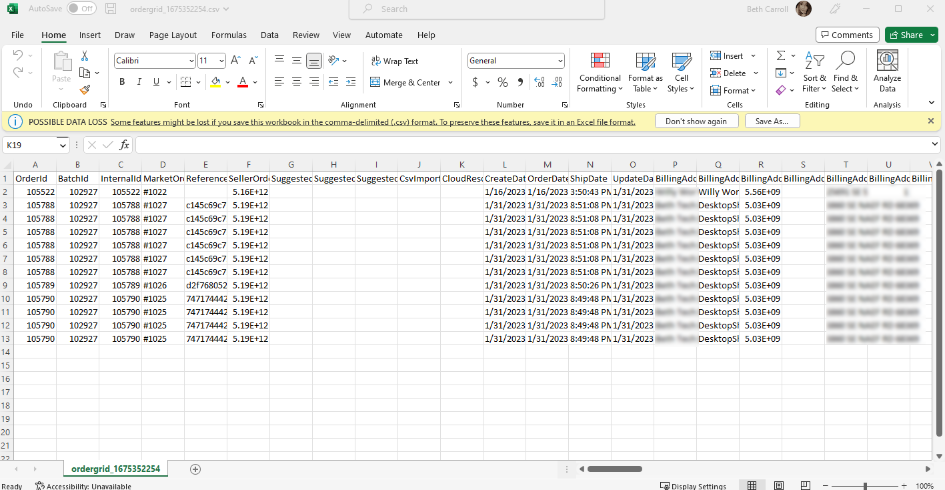The width and height of the screenshot is (945, 490).
Task: Select the Format Painter brush
Action: (84, 90)
